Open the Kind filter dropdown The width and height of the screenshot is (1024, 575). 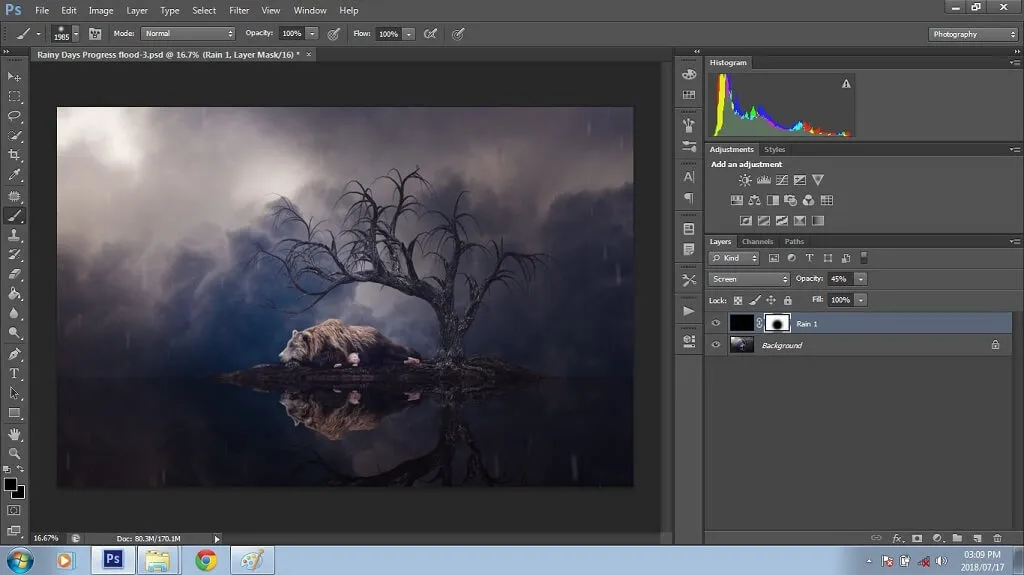coord(734,258)
